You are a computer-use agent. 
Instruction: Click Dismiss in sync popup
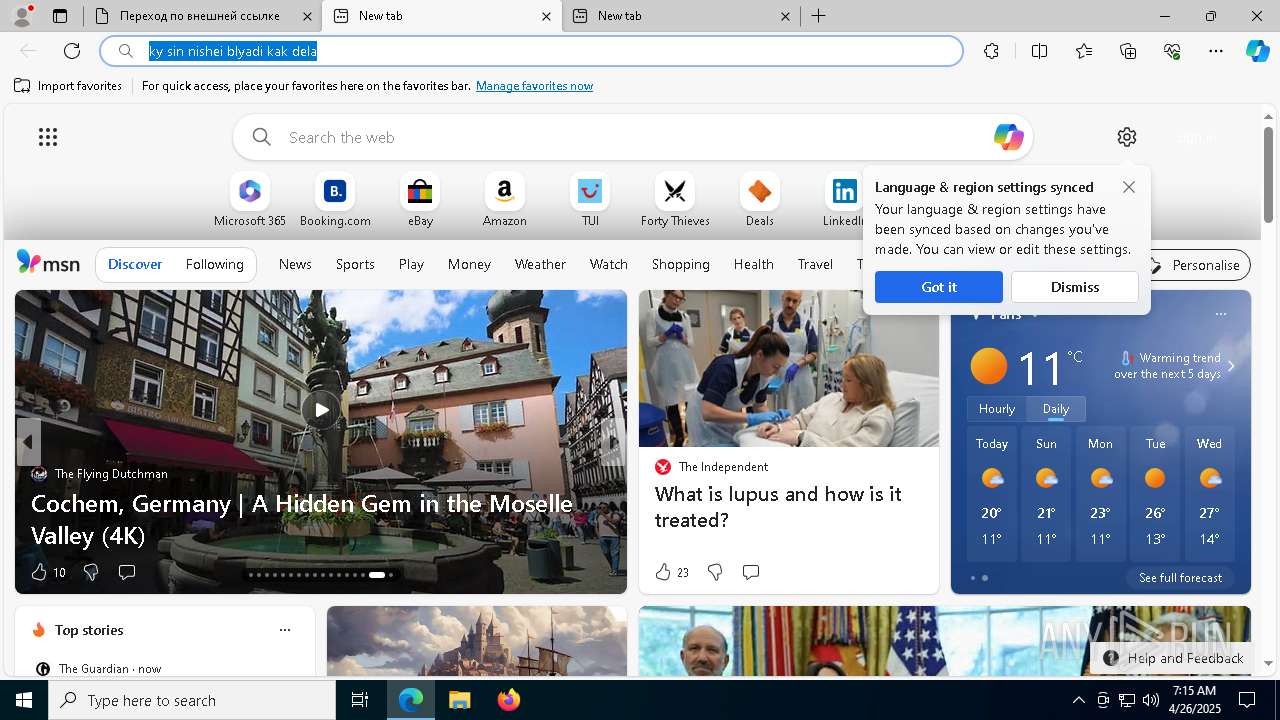point(1075,287)
